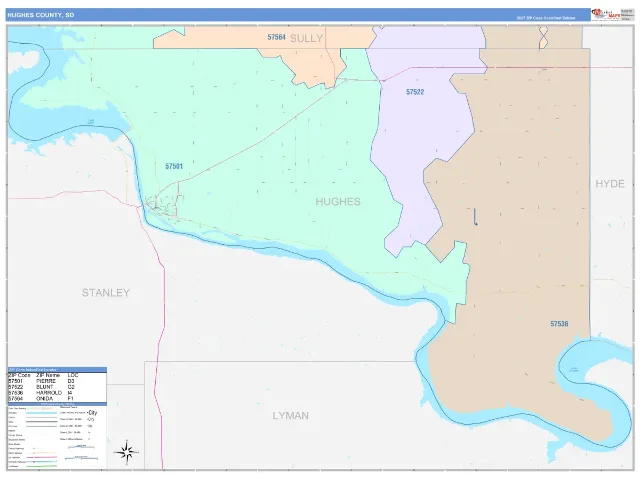
Task: Click the ZIP Code index blue header bar
Action: tap(57, 370)
